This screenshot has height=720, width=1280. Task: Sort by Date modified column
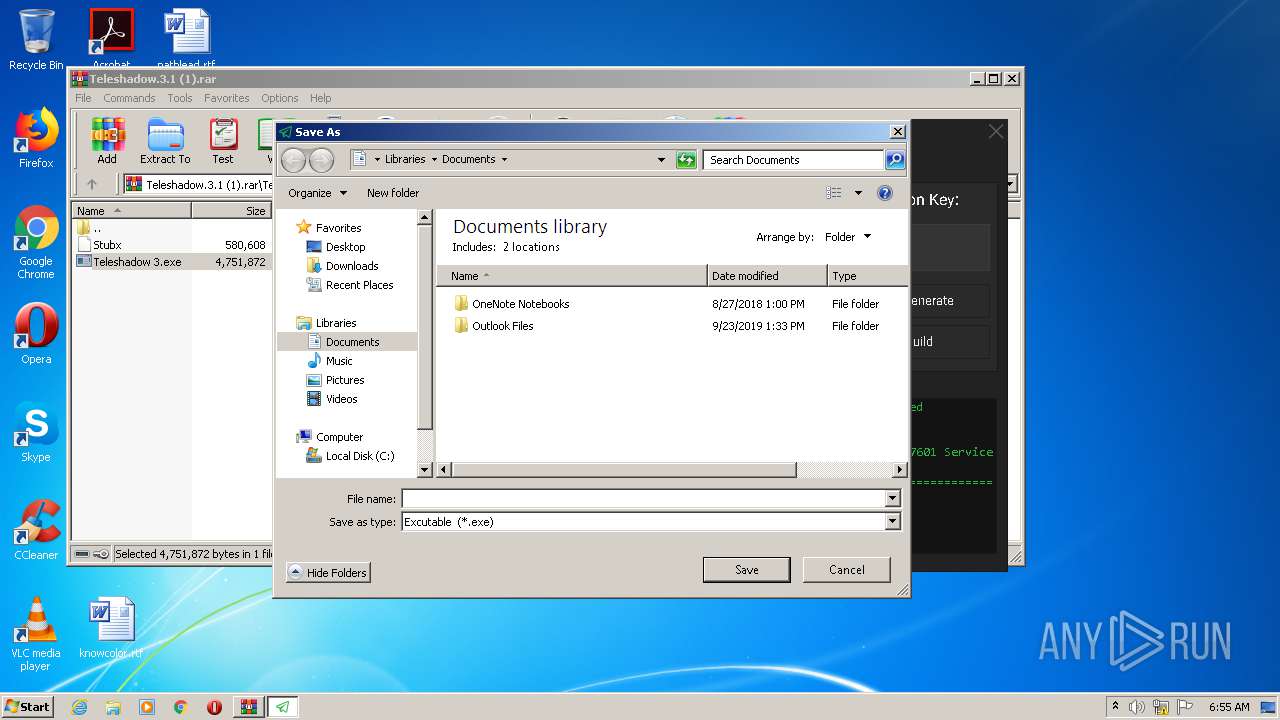pyautogui.click(x=767, y=276)
